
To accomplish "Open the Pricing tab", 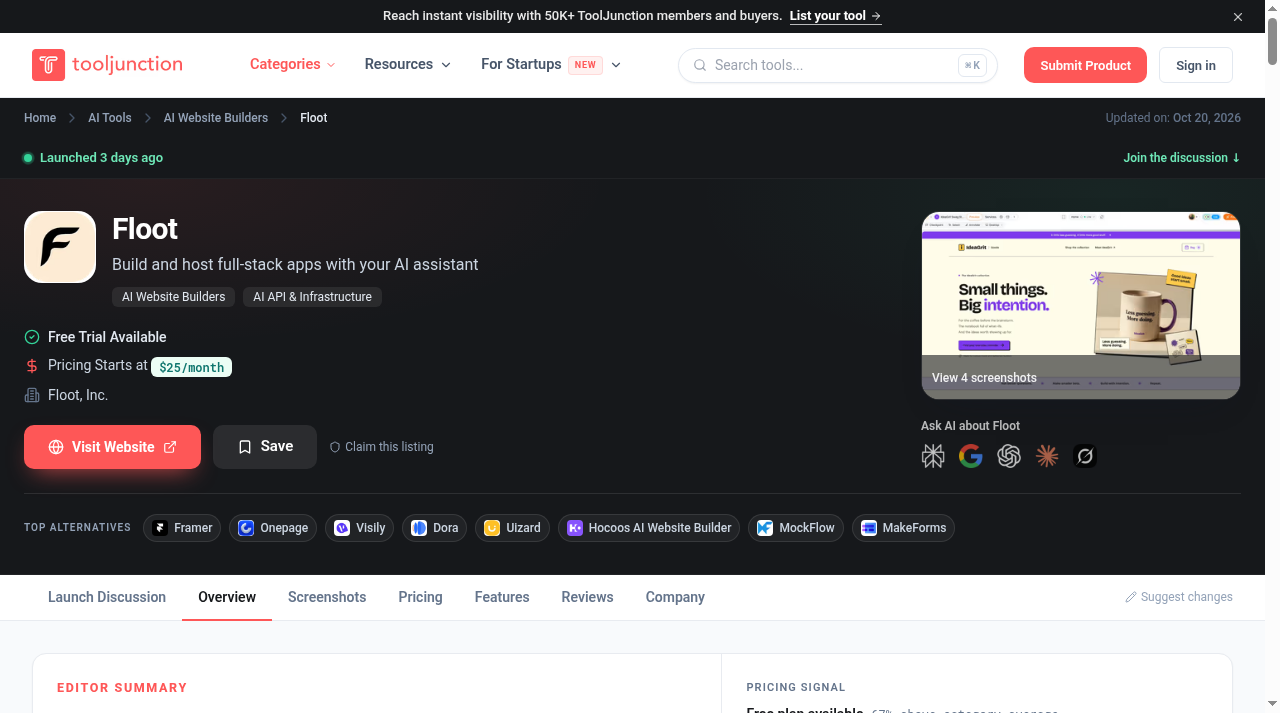I will [420, 597].
